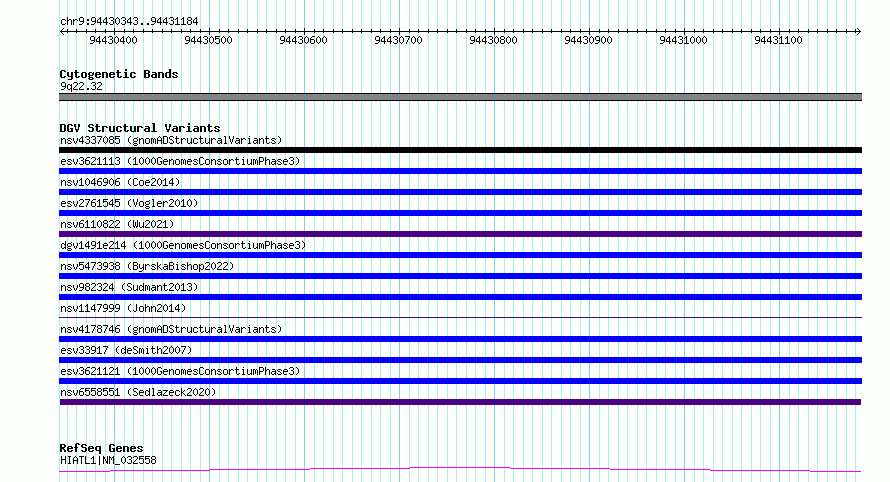The height and width of the screenshot is (482, 890).
Task: Click the 94430800 ruler position label
Action: (x=493, y=40)
